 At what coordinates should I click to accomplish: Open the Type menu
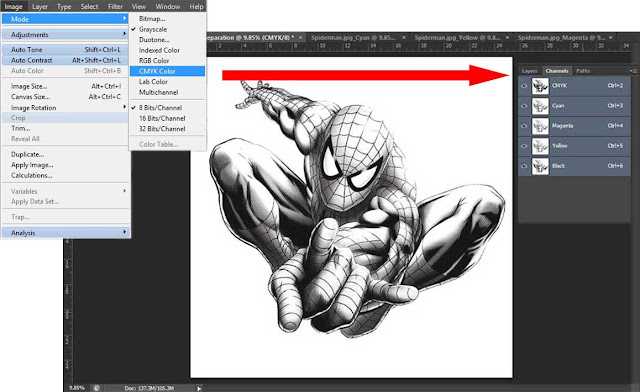pyautogui.click(x=64, y=7)
